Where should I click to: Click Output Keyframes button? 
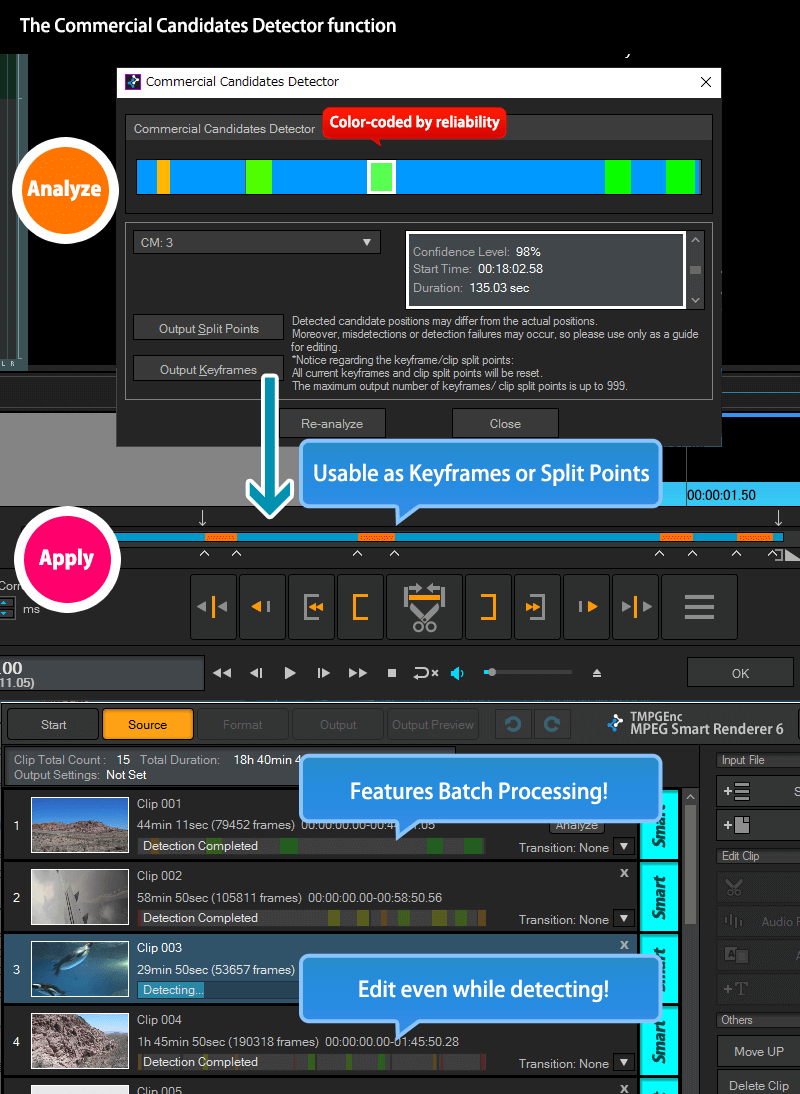point(209,370)
